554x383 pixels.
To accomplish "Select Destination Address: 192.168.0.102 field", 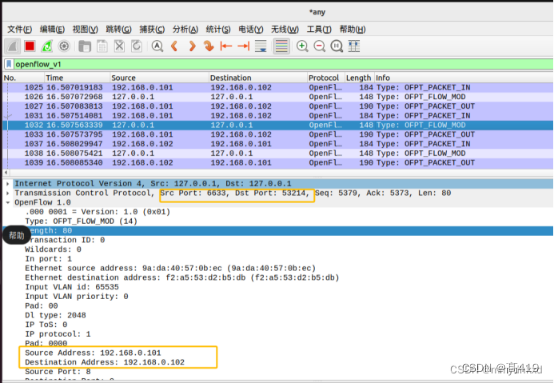I will click(x=105, y=362).
